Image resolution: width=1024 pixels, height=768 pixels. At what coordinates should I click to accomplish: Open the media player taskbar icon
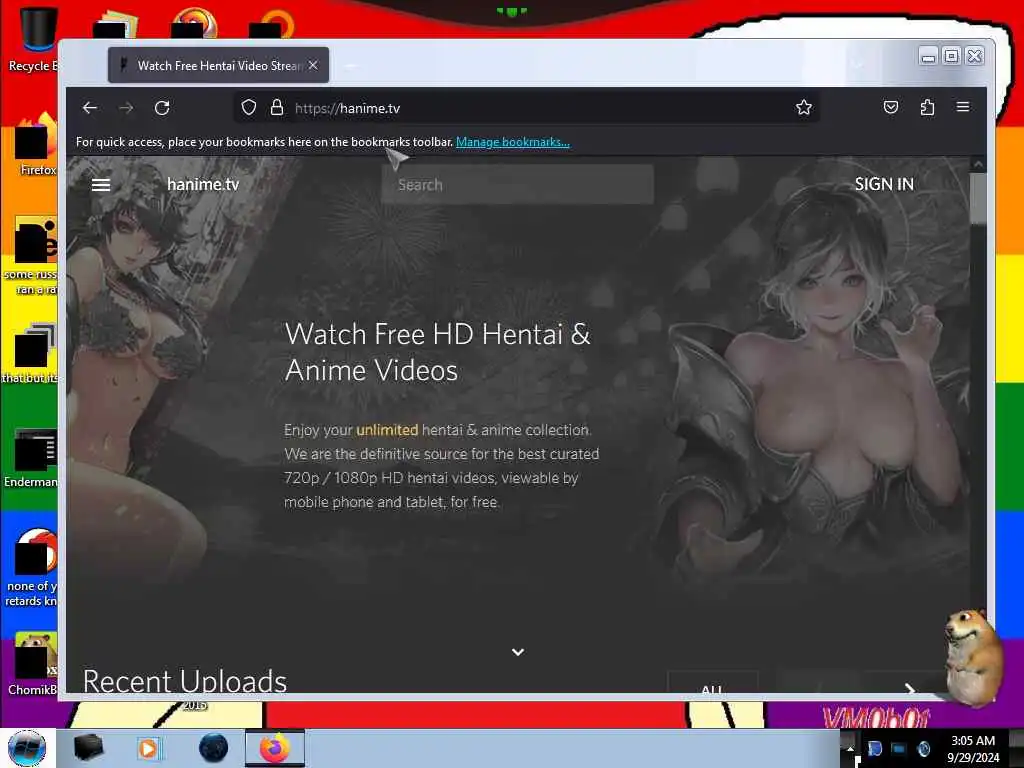coord(148,748)
